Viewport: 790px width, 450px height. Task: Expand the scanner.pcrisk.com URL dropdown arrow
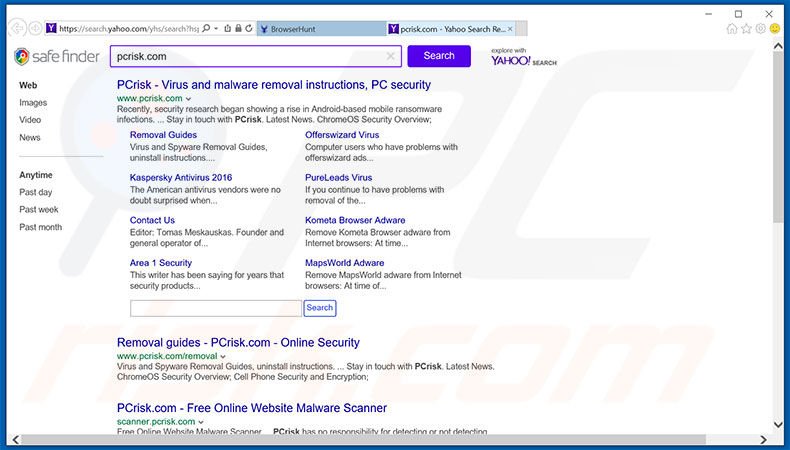[x=201, y=422]
